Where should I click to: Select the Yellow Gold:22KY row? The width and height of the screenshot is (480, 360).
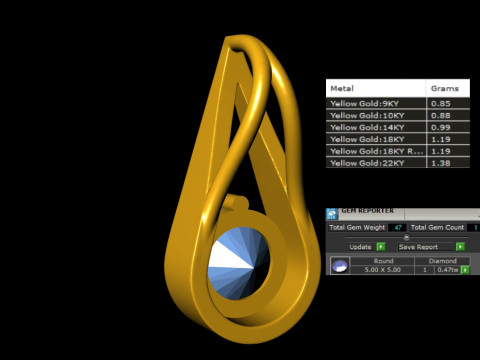click(398, 163)
